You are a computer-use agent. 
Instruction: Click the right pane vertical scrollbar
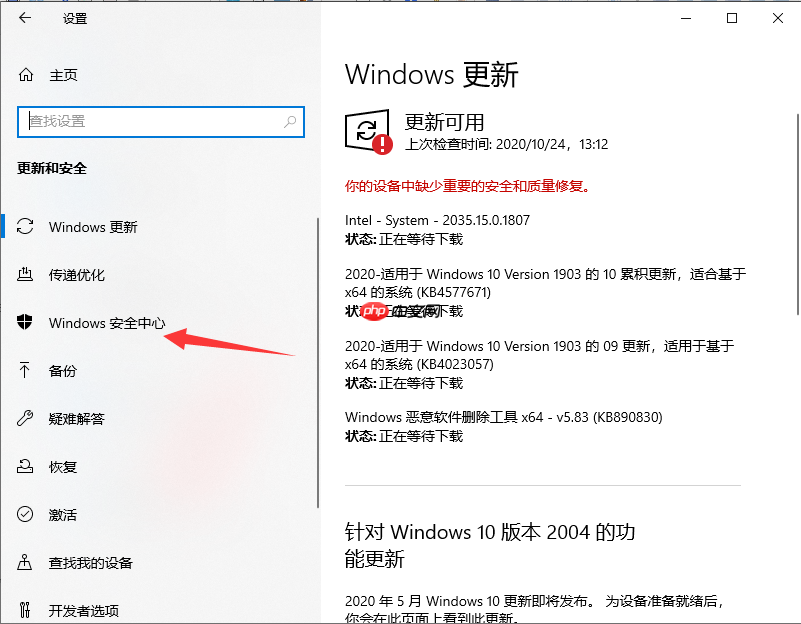pyautogui.click(x=797, y=214)
